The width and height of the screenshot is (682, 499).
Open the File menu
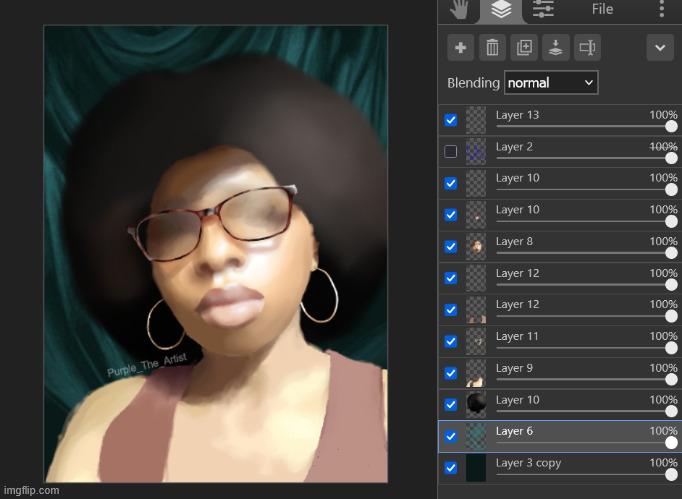[x=602, y=9]
